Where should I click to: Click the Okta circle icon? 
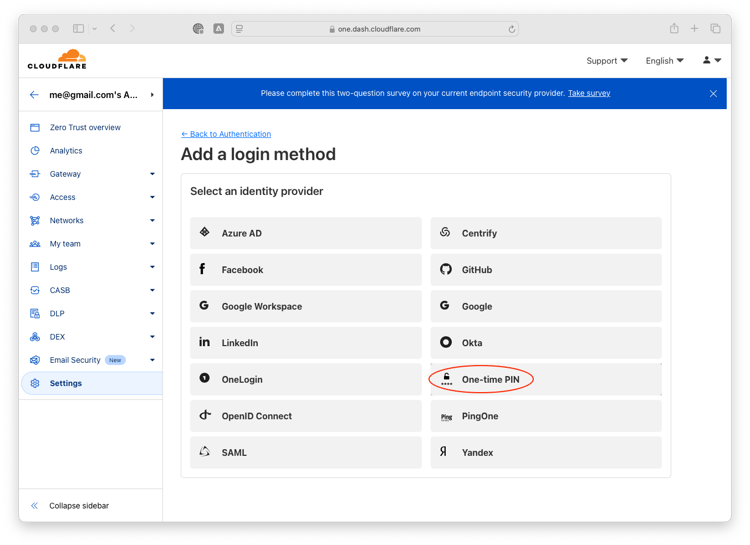pyautogui.click(x=446, y=342)
